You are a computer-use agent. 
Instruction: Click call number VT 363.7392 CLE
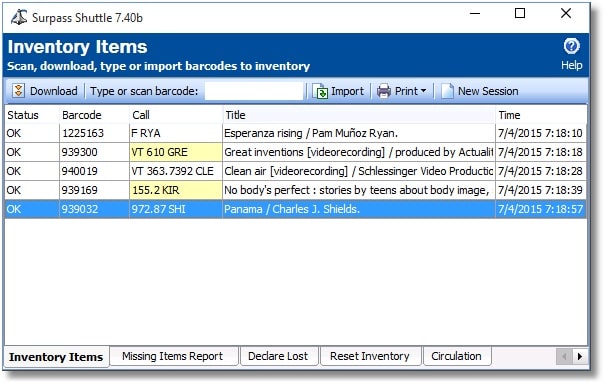176,171
